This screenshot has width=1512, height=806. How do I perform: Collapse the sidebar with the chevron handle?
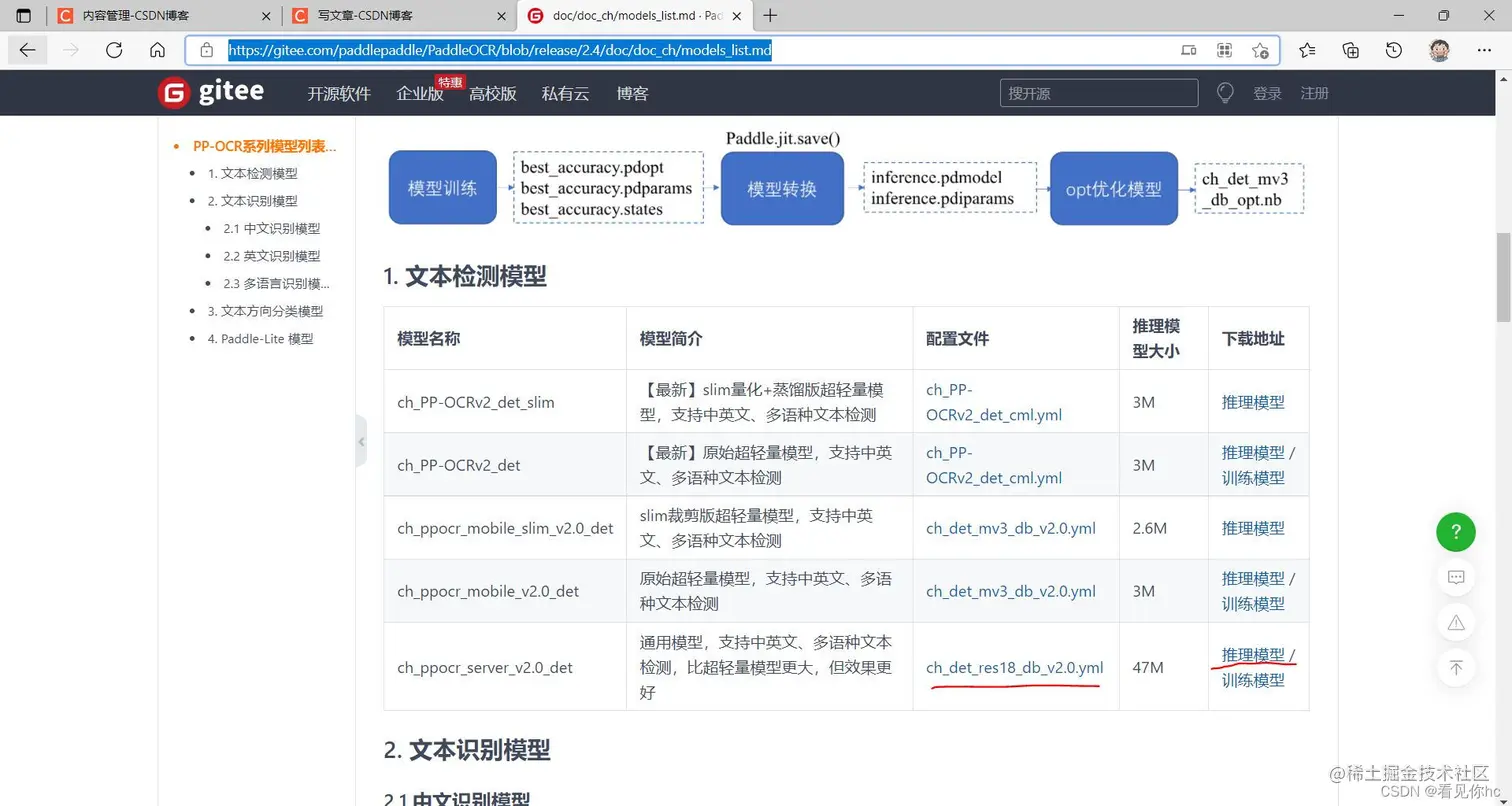pos(361,441)
